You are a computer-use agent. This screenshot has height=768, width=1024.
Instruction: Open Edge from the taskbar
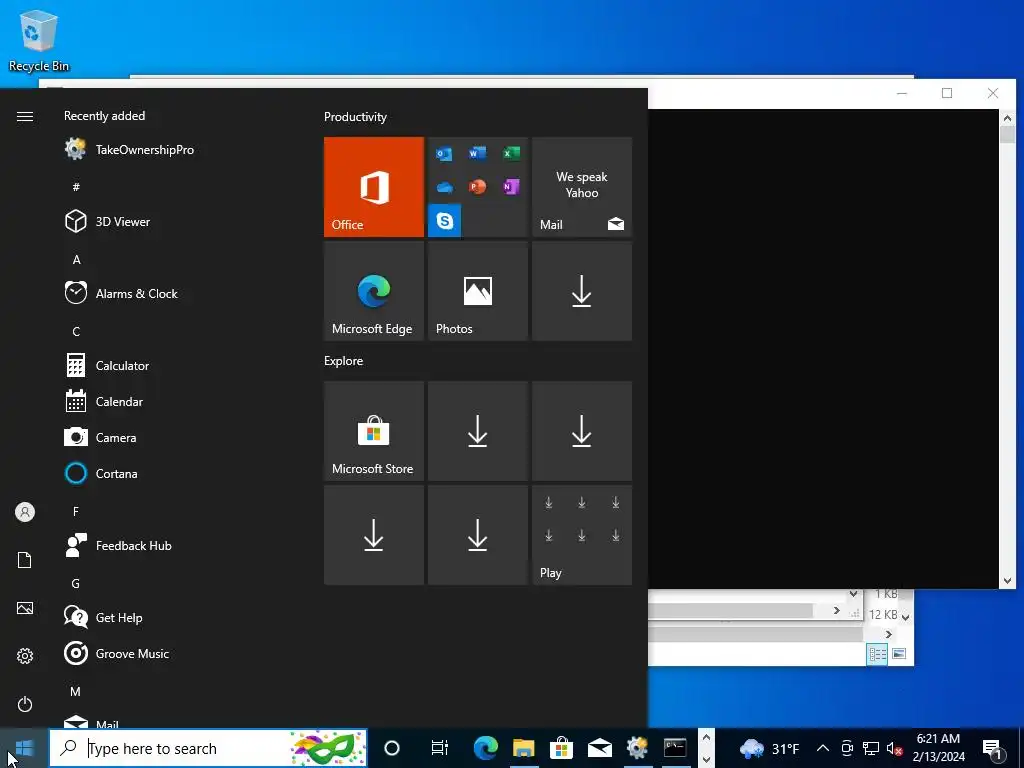[x=486, y=748]
